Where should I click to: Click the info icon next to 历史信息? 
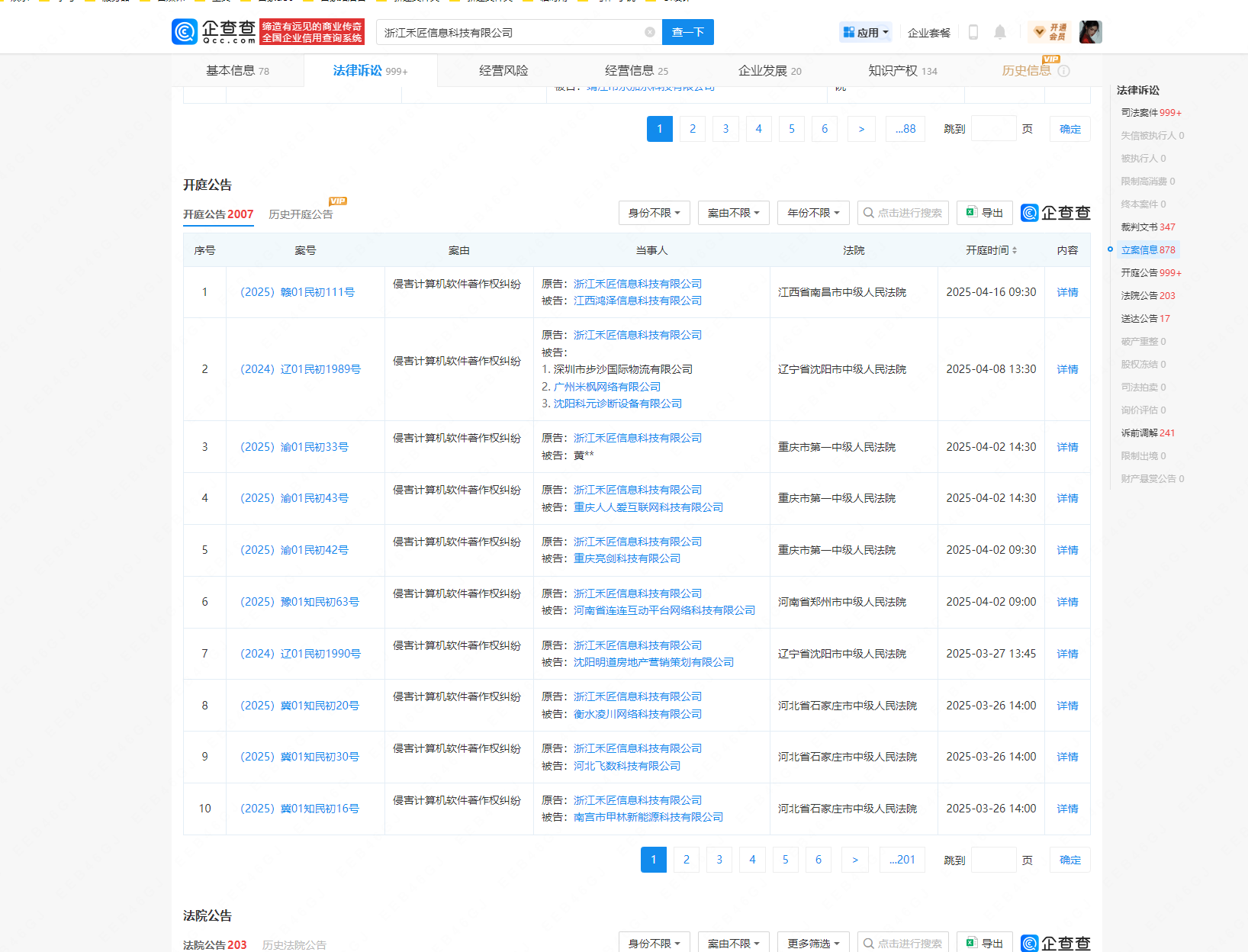click(x=1064, y=71)
